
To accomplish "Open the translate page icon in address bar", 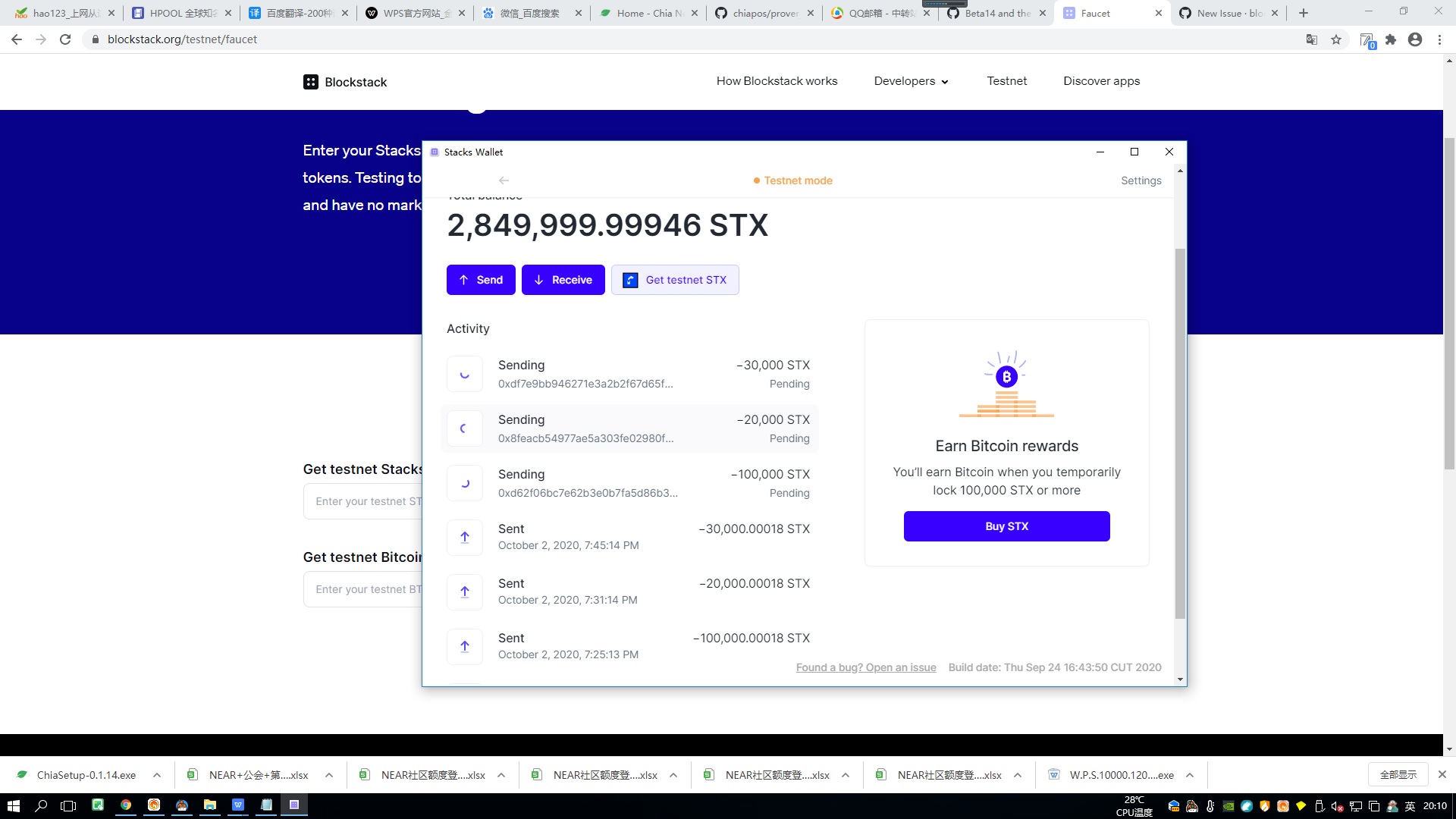I will [x=1311, y=39].
